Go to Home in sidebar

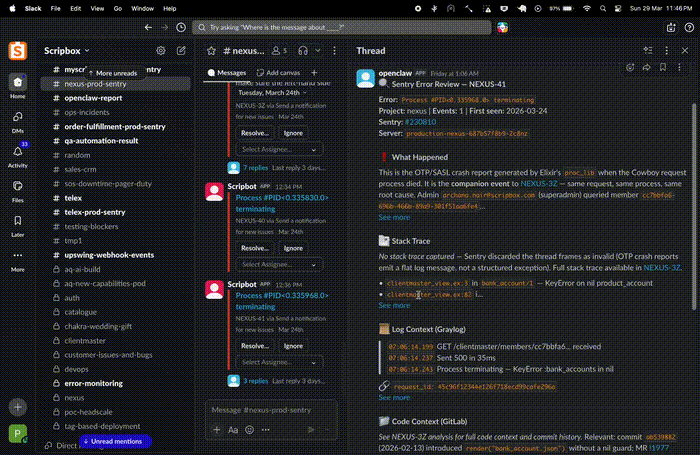coord(18,86)
